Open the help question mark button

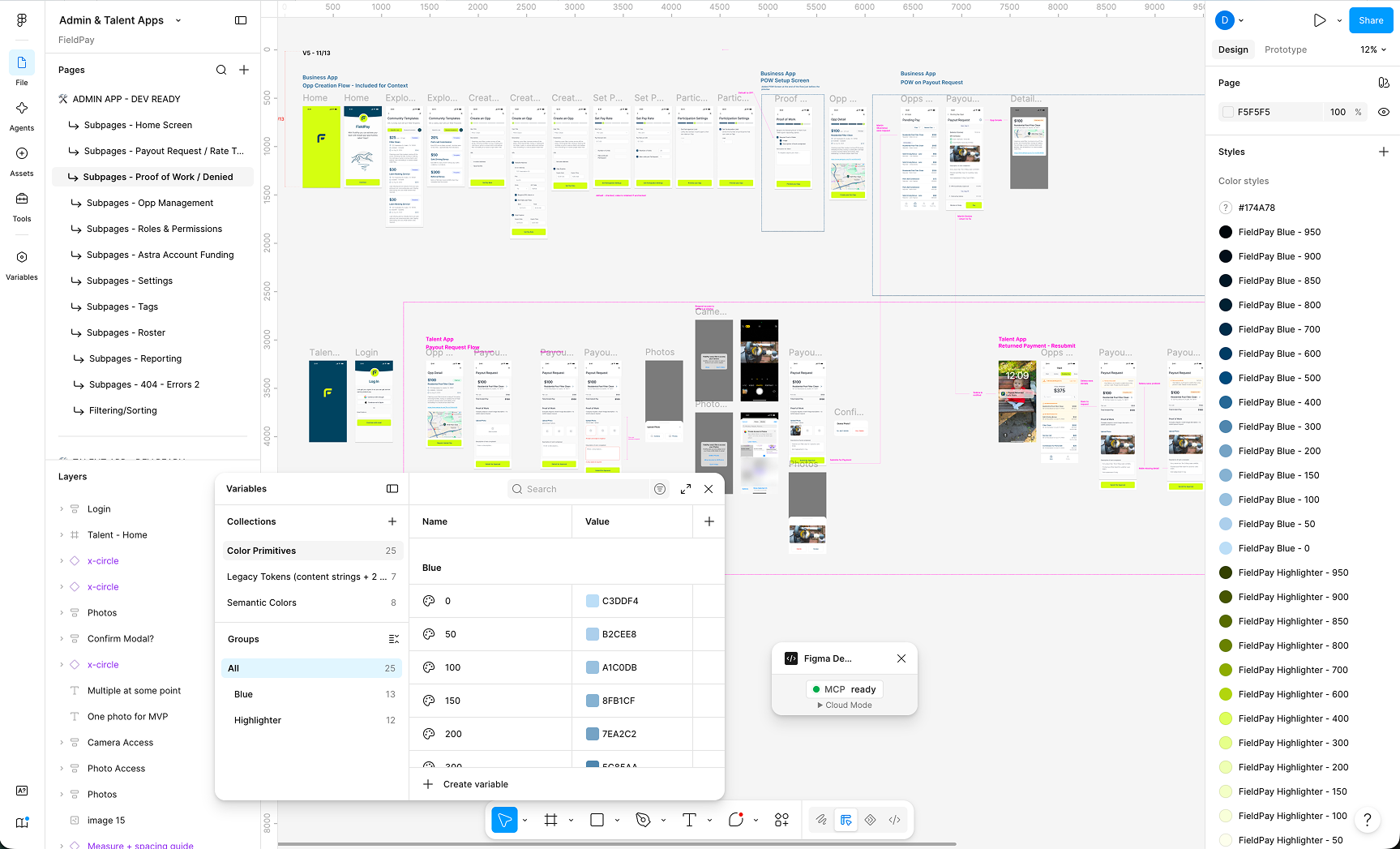(x=1367, y=820)
